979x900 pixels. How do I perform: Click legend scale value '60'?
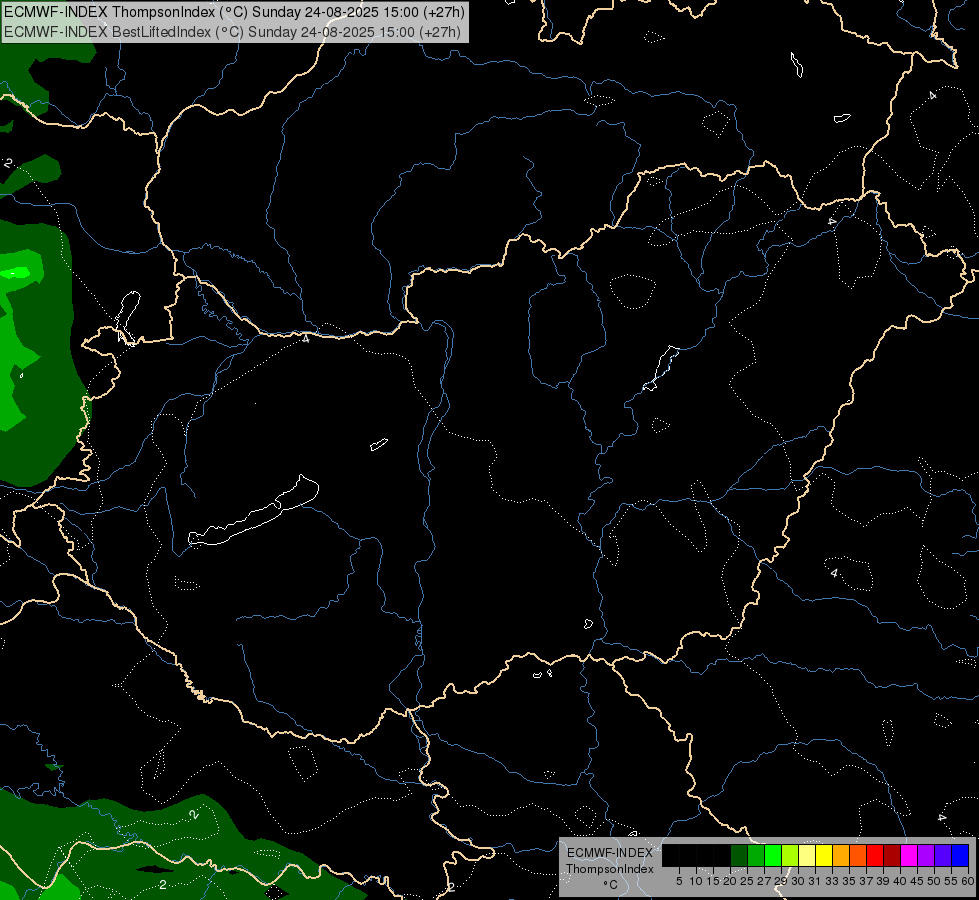coord(968,881)
